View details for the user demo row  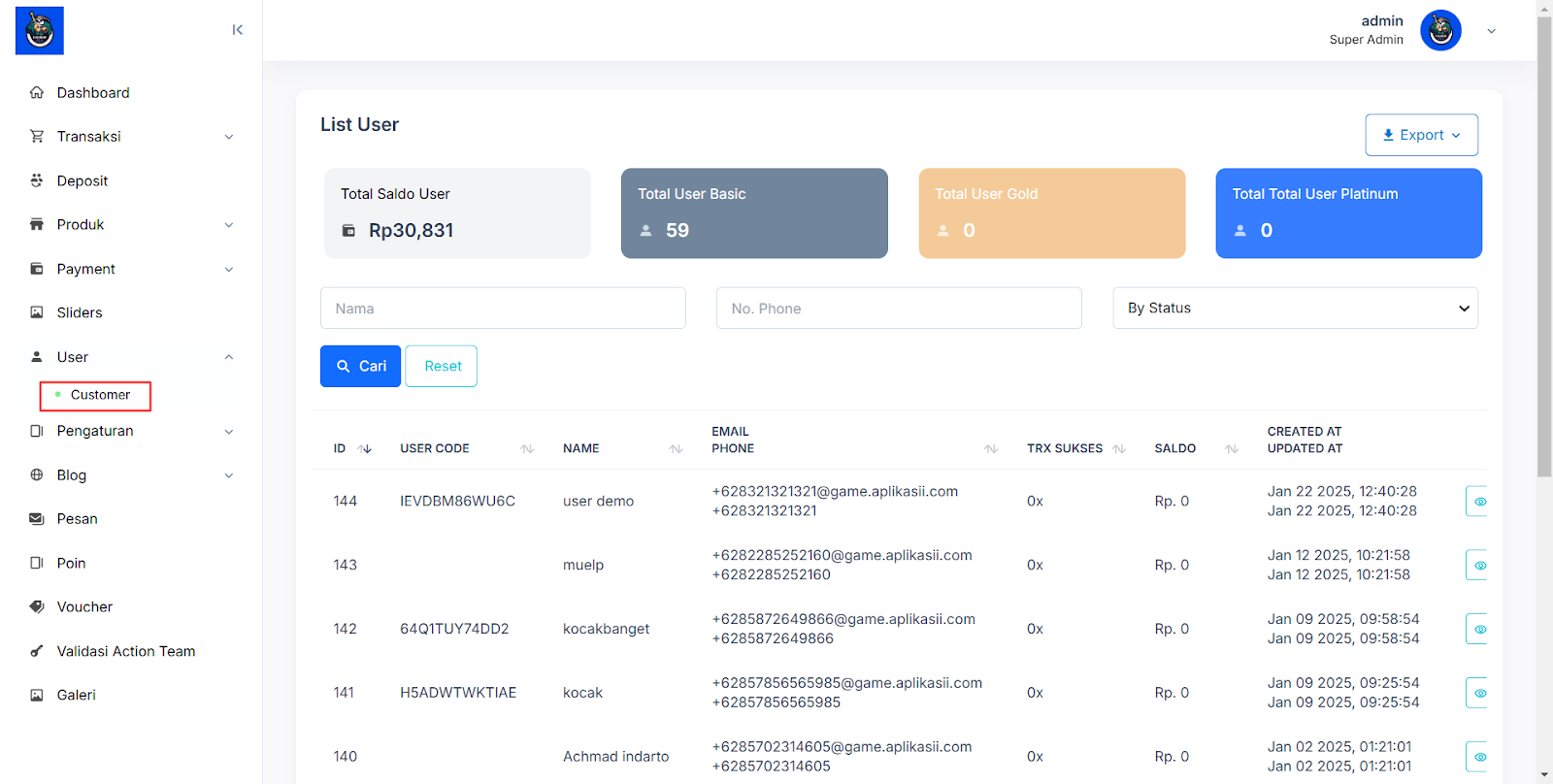click(1477, 502)
